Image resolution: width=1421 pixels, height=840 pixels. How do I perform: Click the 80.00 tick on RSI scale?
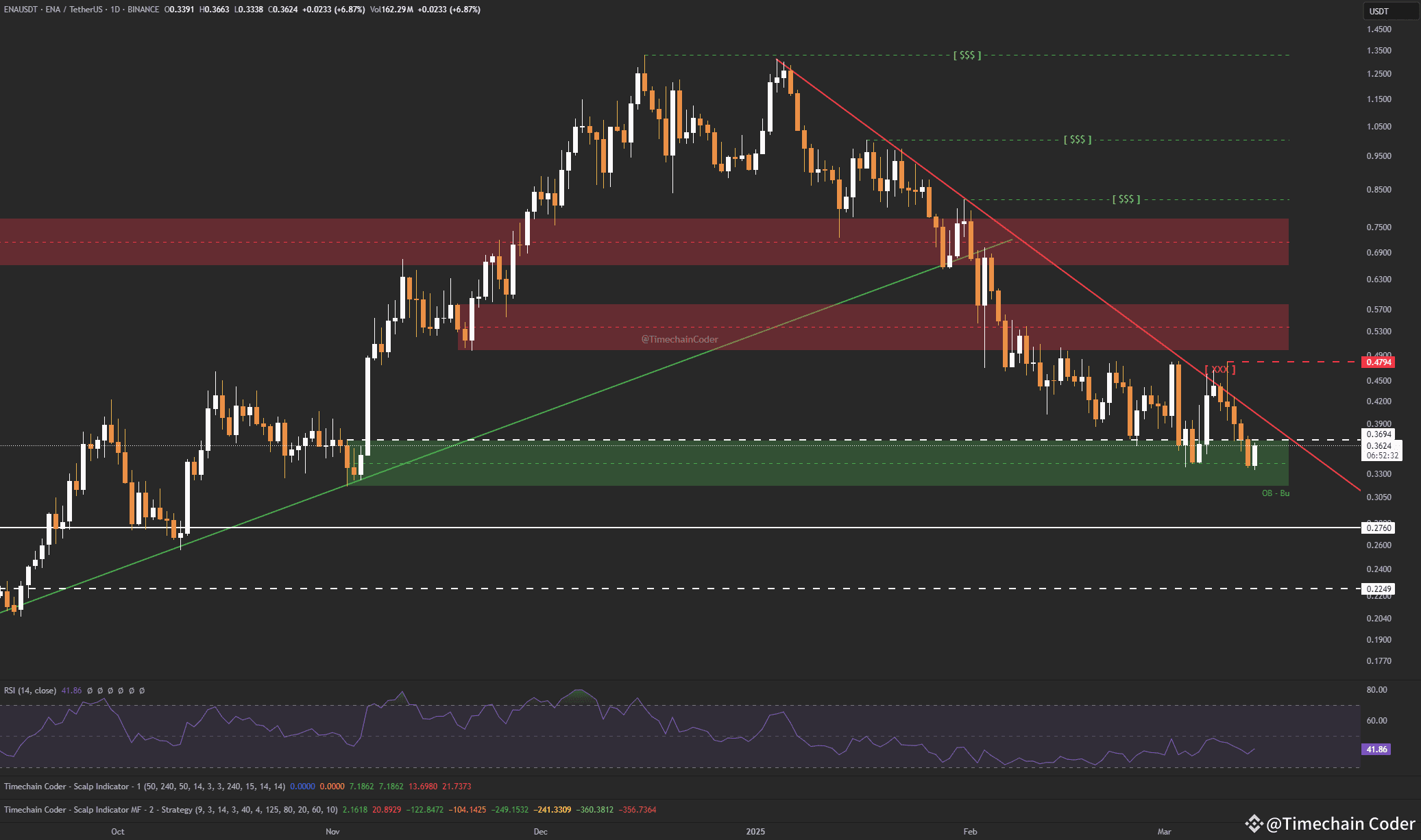1376,690
